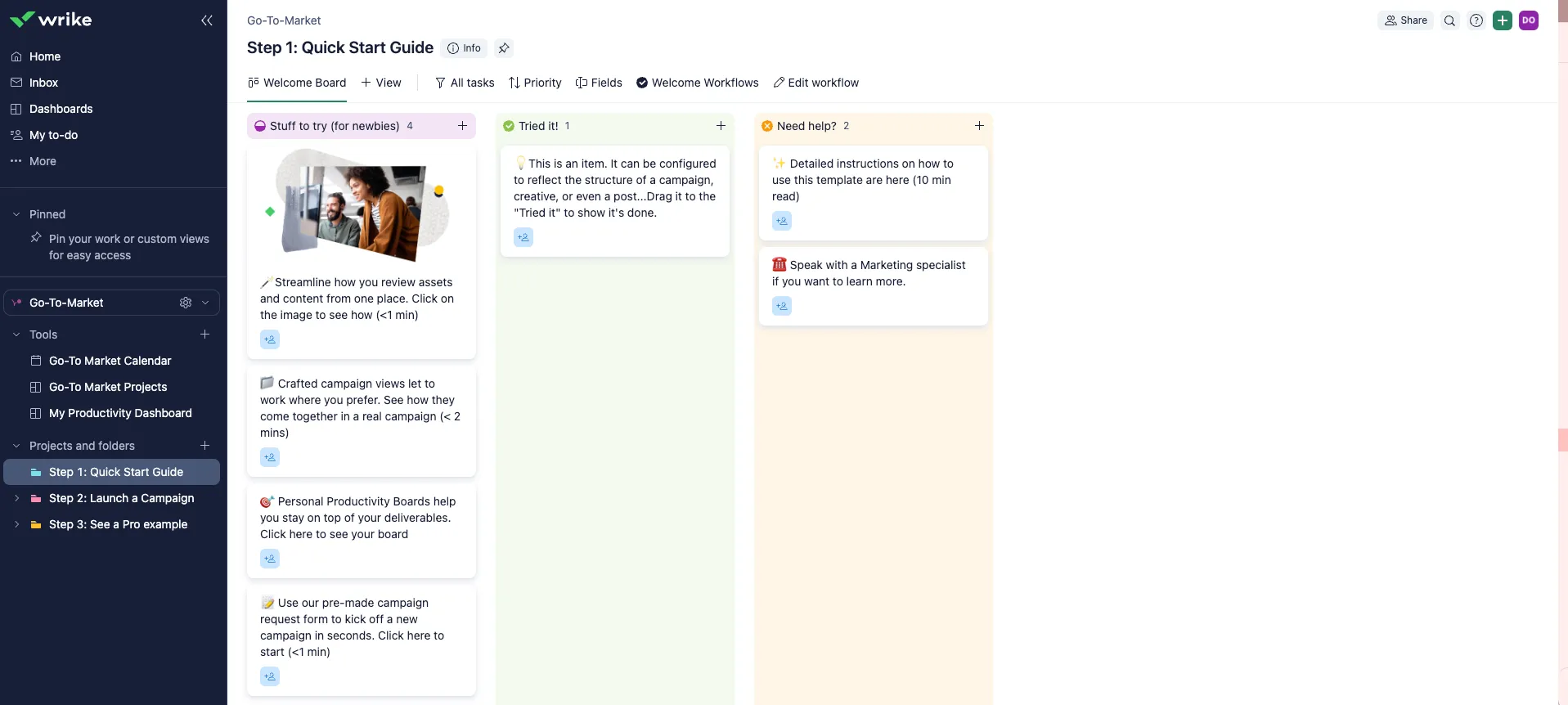This screenshot has width=1568, height=705.
Task: Collapse the Pinned section
Action: coord(16,214)
